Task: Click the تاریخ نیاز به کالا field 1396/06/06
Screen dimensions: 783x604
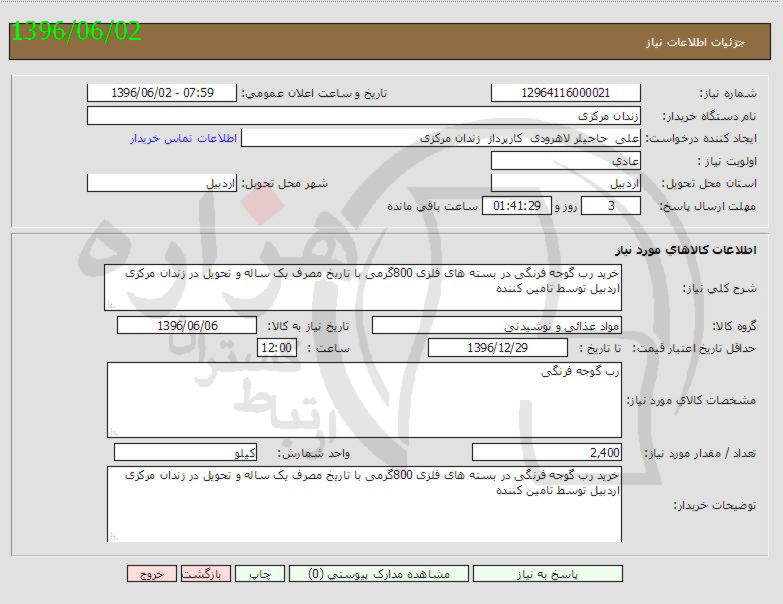Action: click(x=187, y=325)
